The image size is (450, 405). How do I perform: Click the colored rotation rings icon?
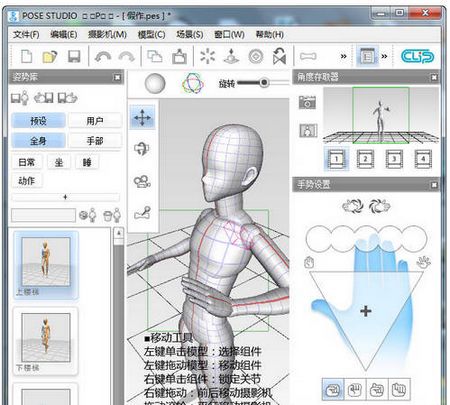tap(193, 83)
